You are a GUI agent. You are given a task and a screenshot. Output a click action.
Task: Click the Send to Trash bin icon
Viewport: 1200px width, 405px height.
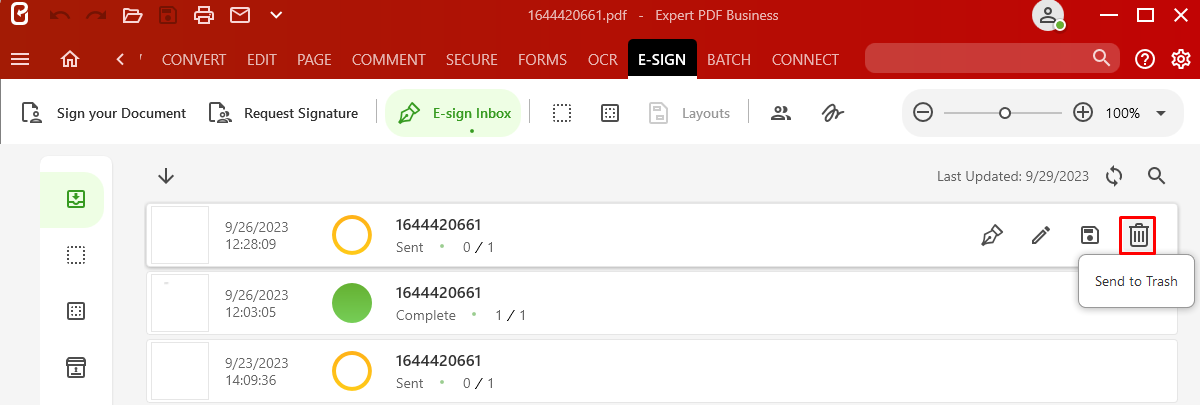1139,236
